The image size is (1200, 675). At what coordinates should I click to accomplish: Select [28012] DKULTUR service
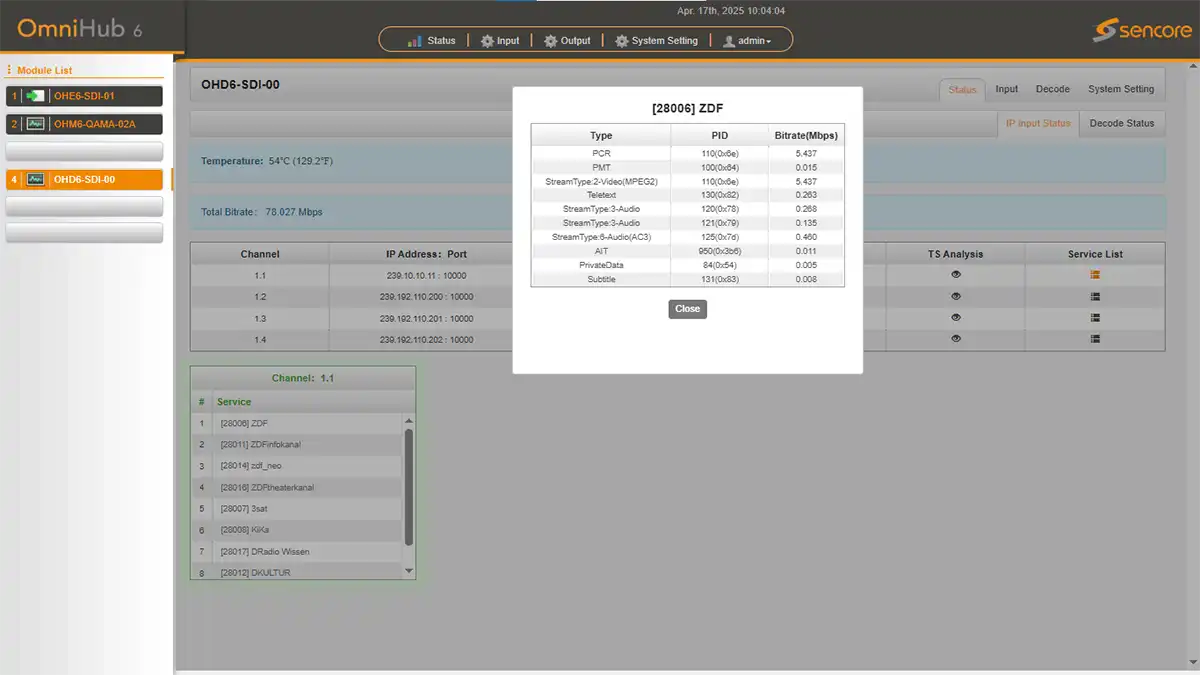click(x=297, y=572)
